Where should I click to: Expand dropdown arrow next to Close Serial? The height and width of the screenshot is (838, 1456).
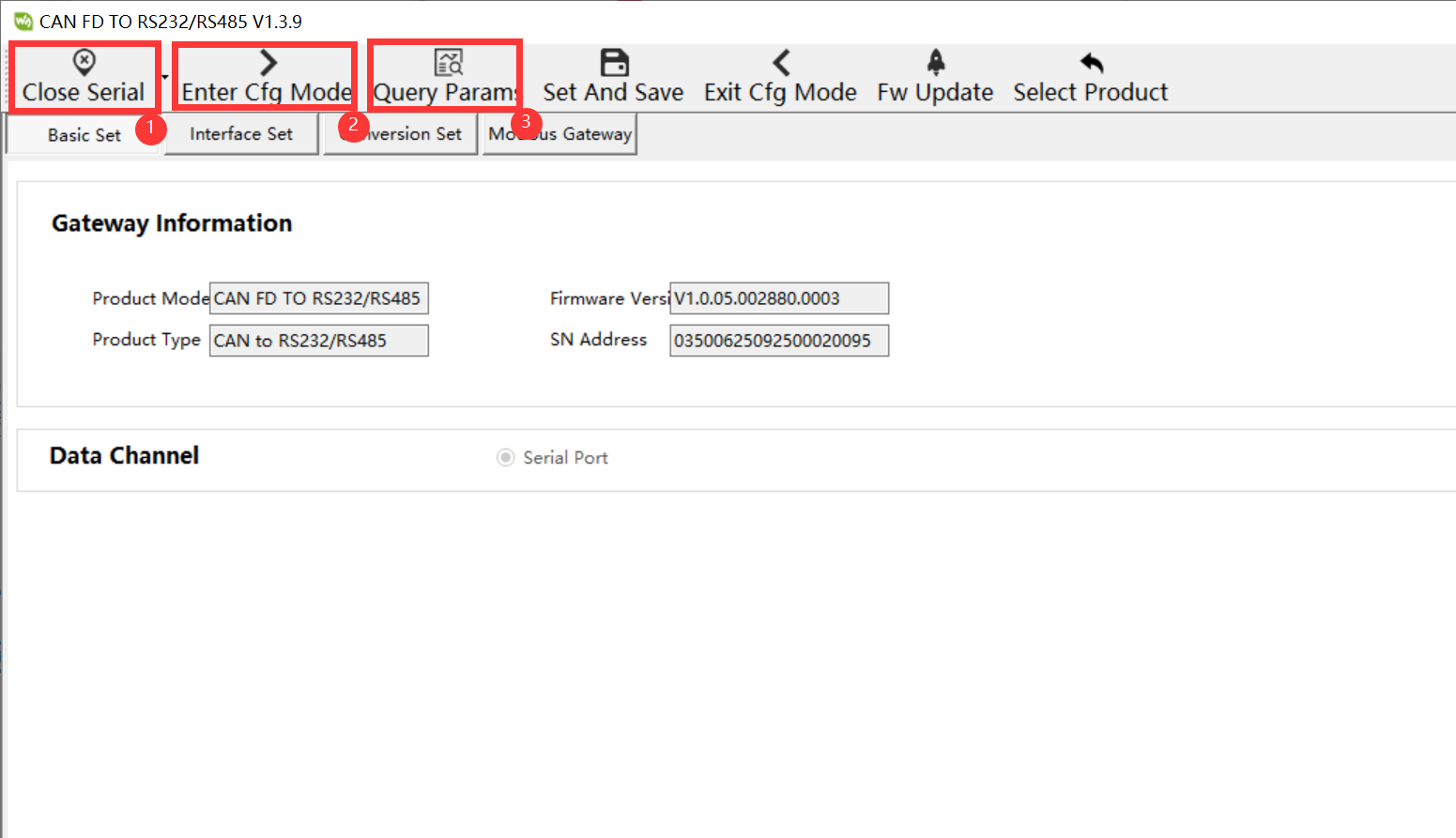click(165, 77)
